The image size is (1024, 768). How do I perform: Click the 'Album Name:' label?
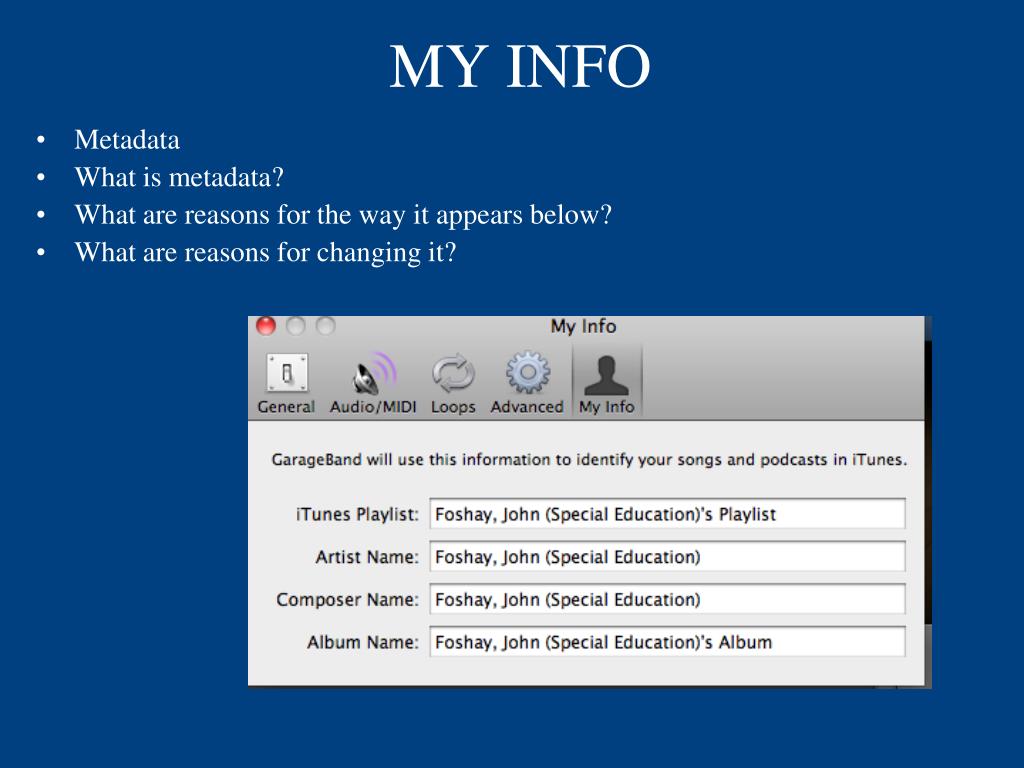coord(363,642)
